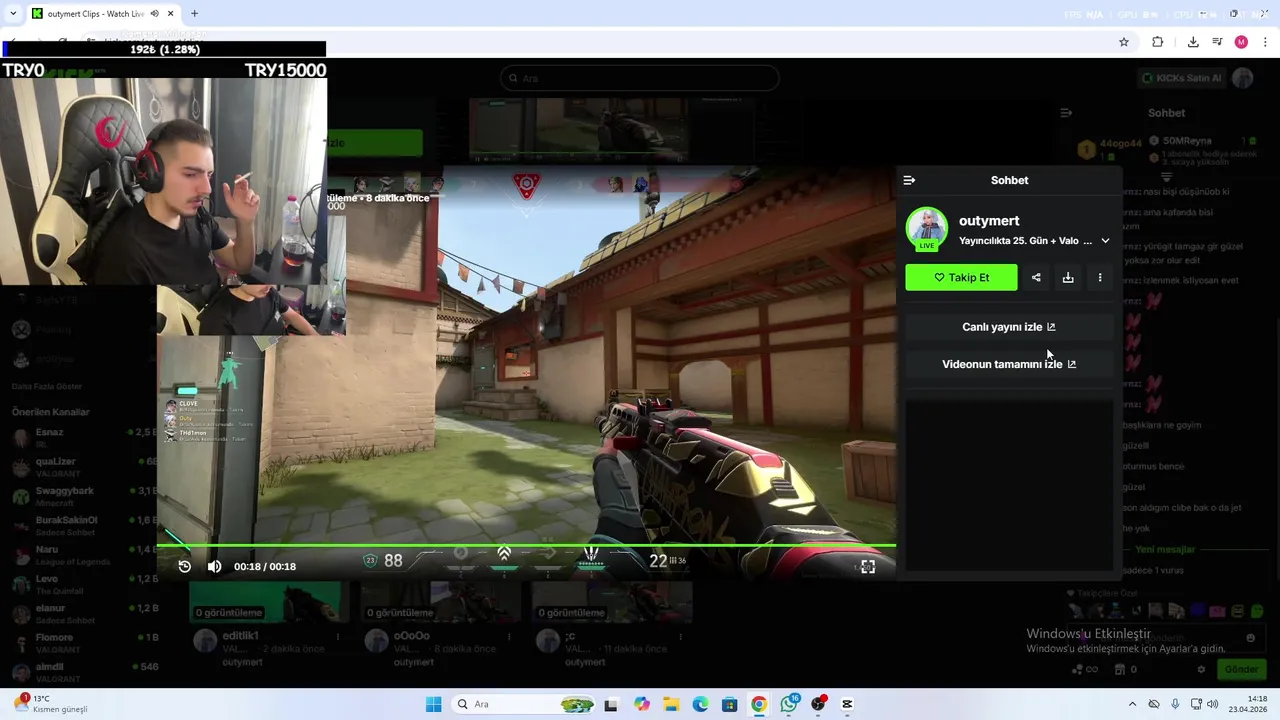Open chat settings gear icon

tap(1201, 669)
